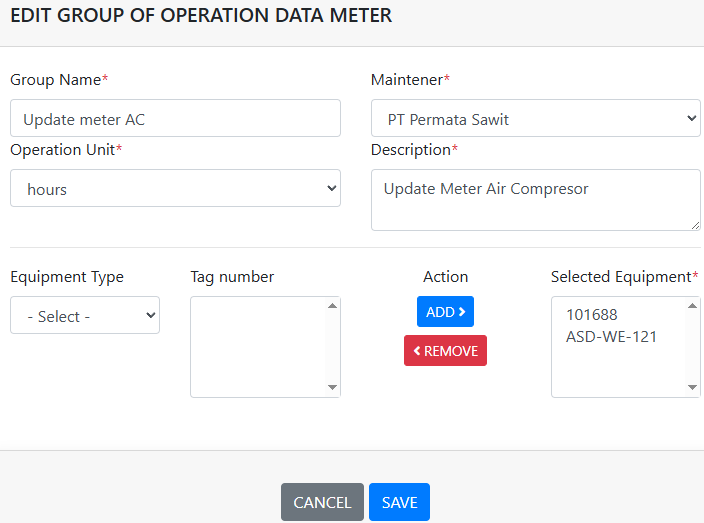This screenshot has height=523, width=704.
Task: Click the red REMOVE button
Action: (445, 351)
